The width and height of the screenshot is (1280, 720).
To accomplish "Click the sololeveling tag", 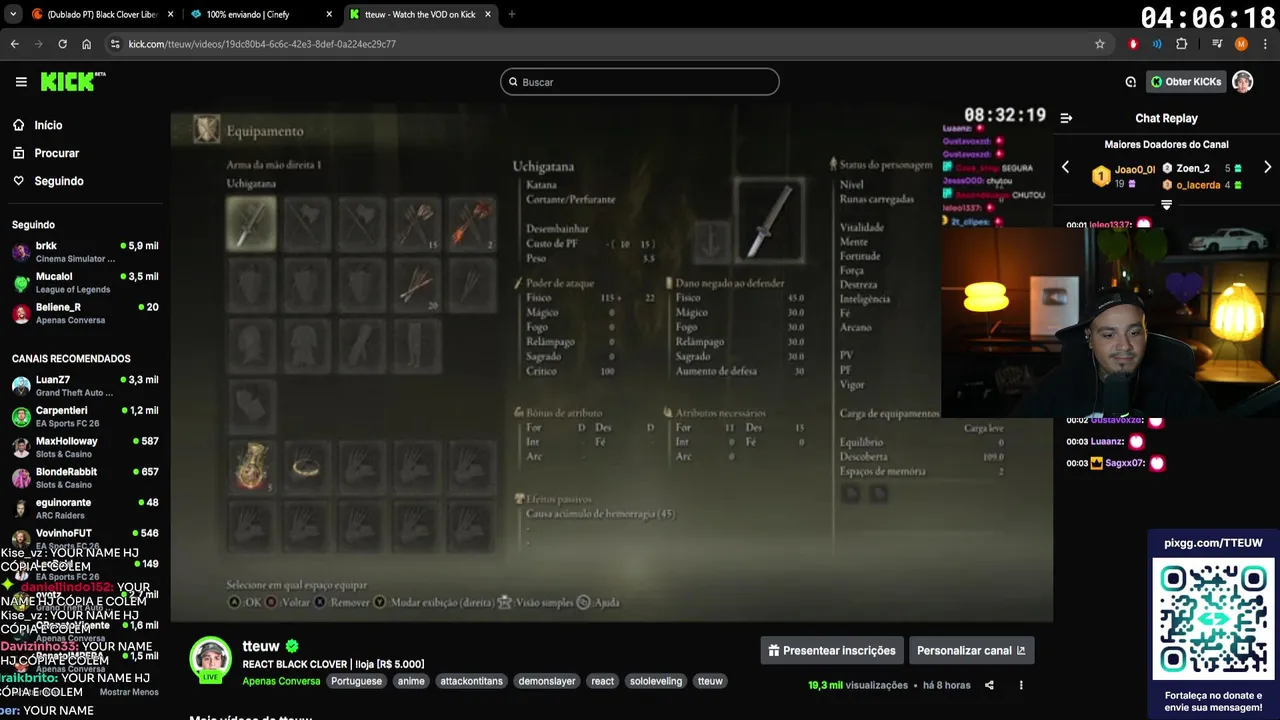I will click(x=656, y=681).
